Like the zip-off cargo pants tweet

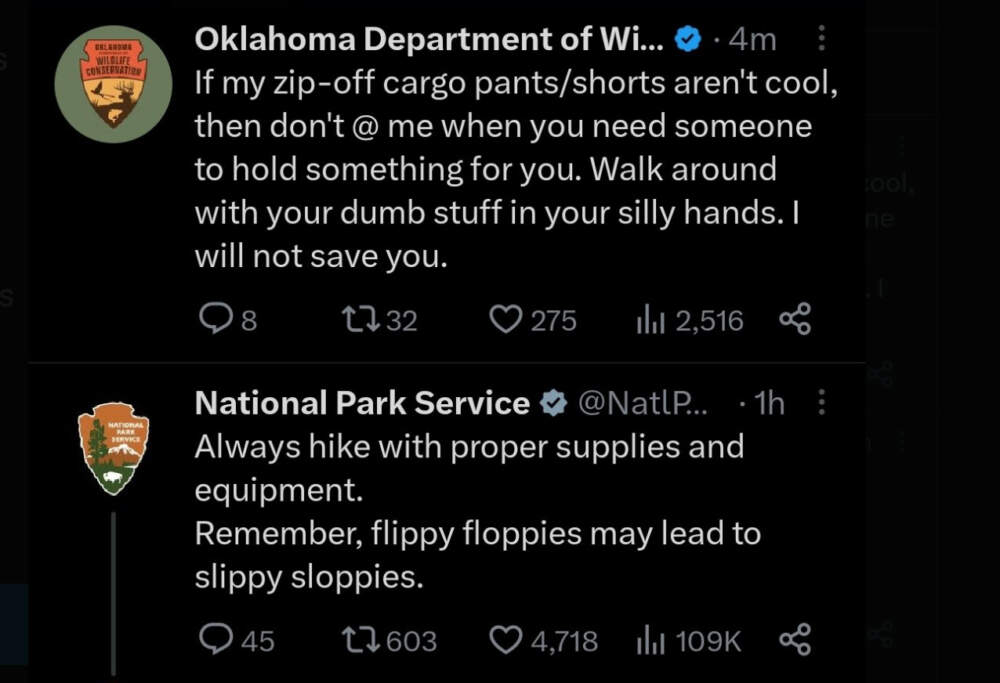(507, 320)
